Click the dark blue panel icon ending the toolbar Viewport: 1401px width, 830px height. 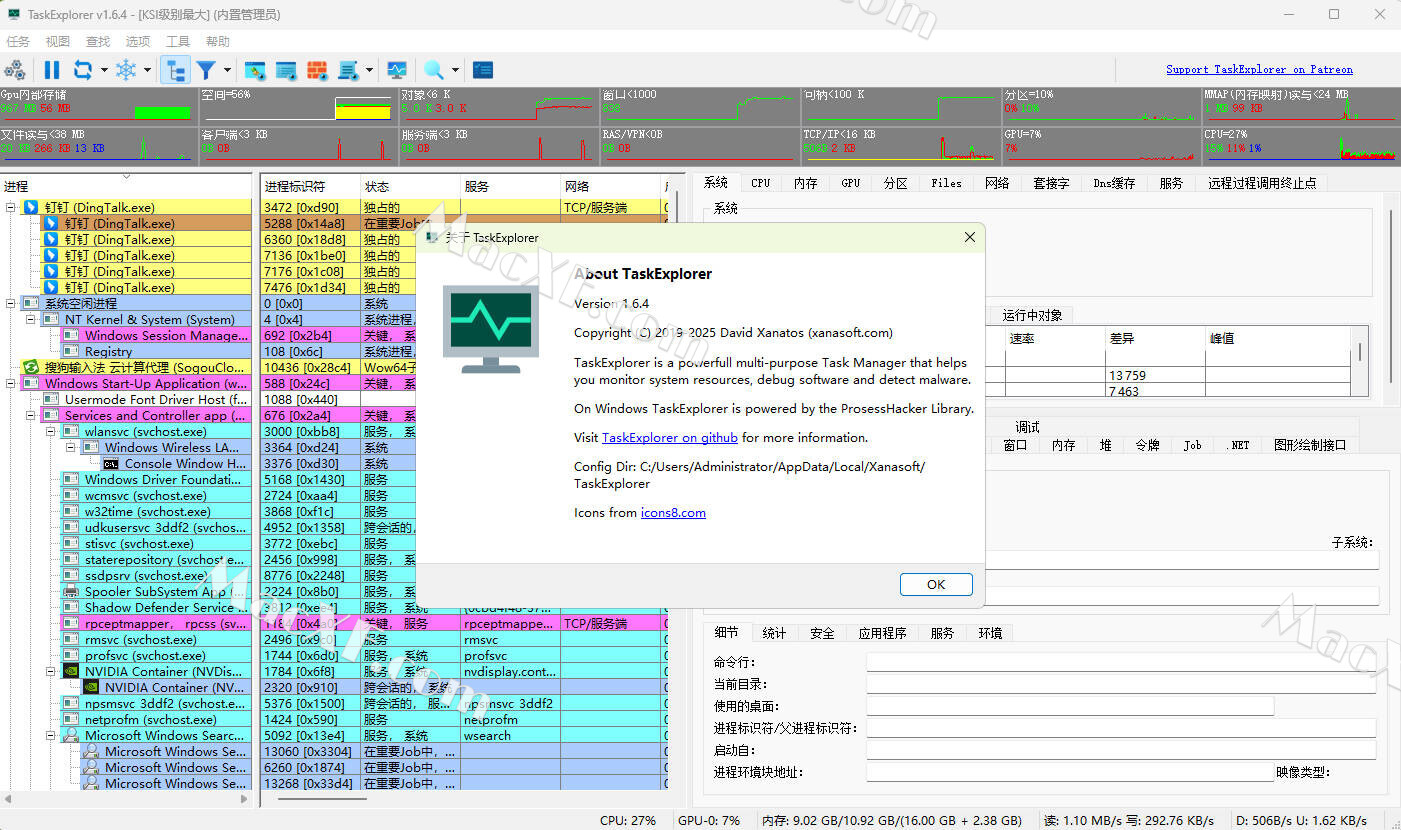click(483, 70)
